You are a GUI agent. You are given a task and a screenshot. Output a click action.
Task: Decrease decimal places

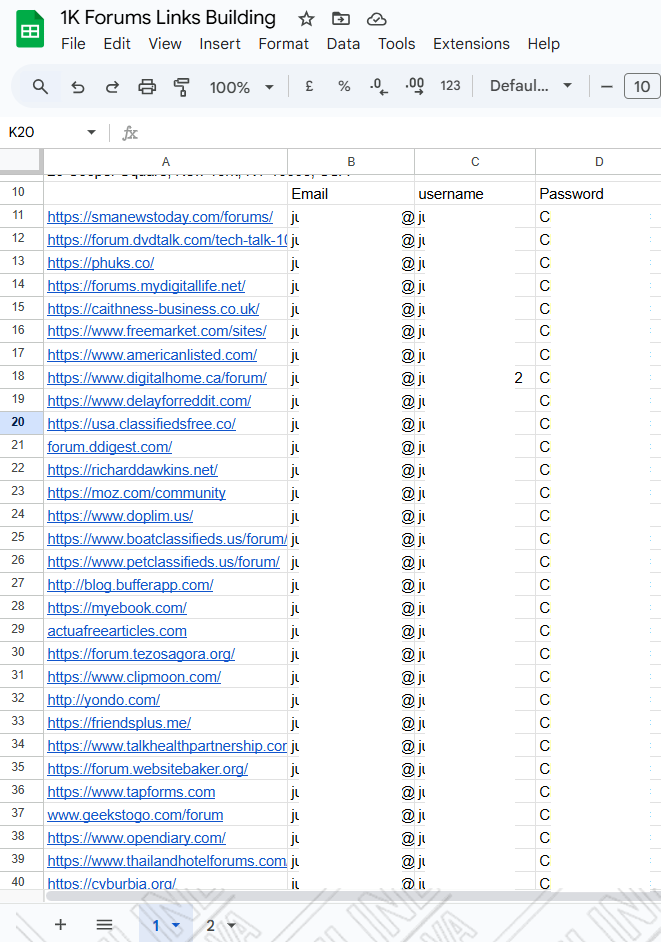tap(379, 86)
